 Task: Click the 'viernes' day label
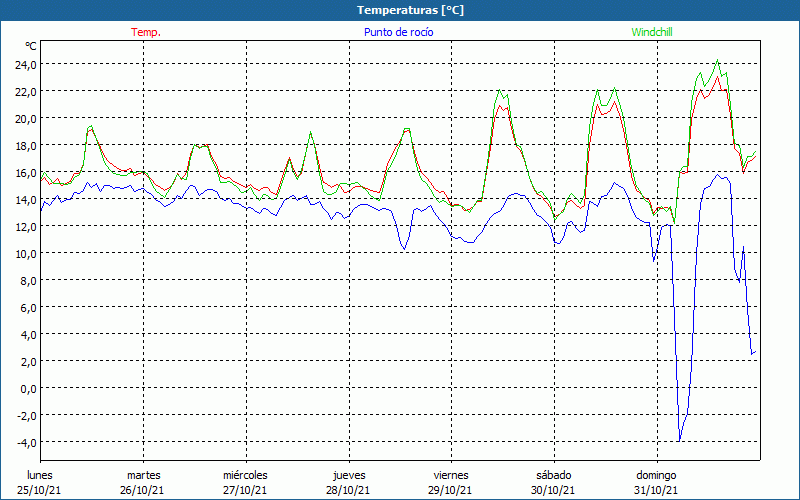(451, 475)
